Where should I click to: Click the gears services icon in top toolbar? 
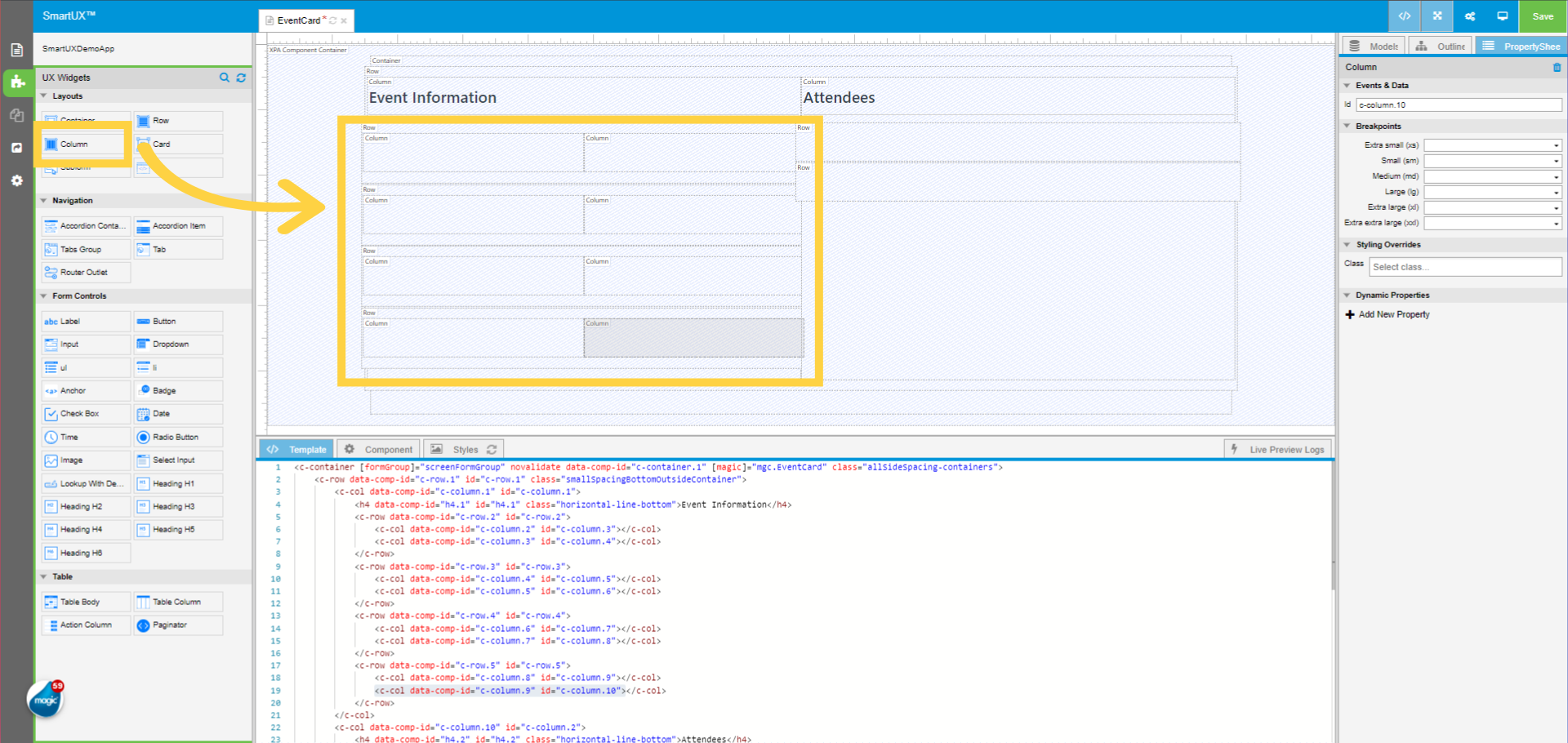pos(1469,16)
